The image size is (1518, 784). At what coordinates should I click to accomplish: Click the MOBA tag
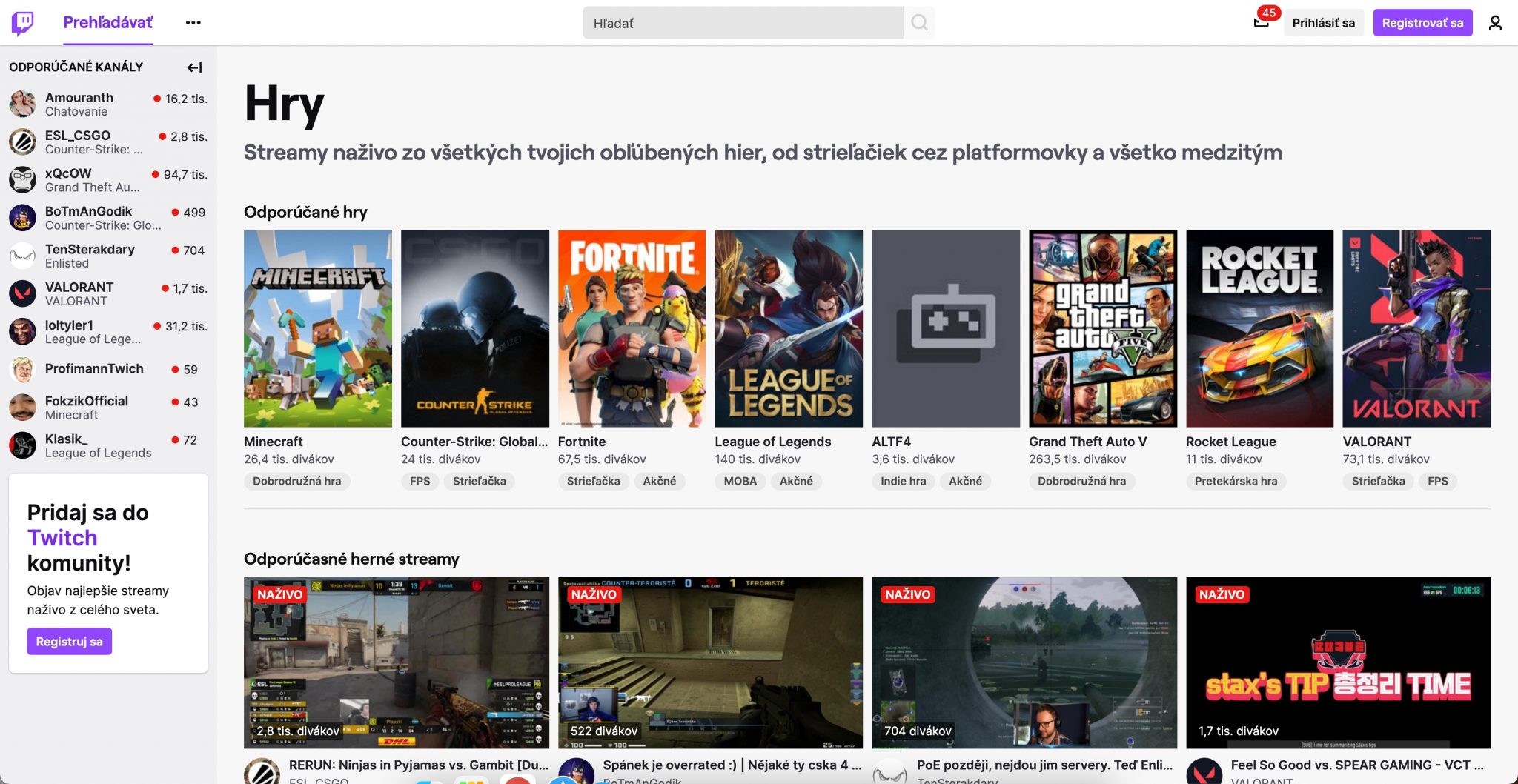click(x=740, y=481)
